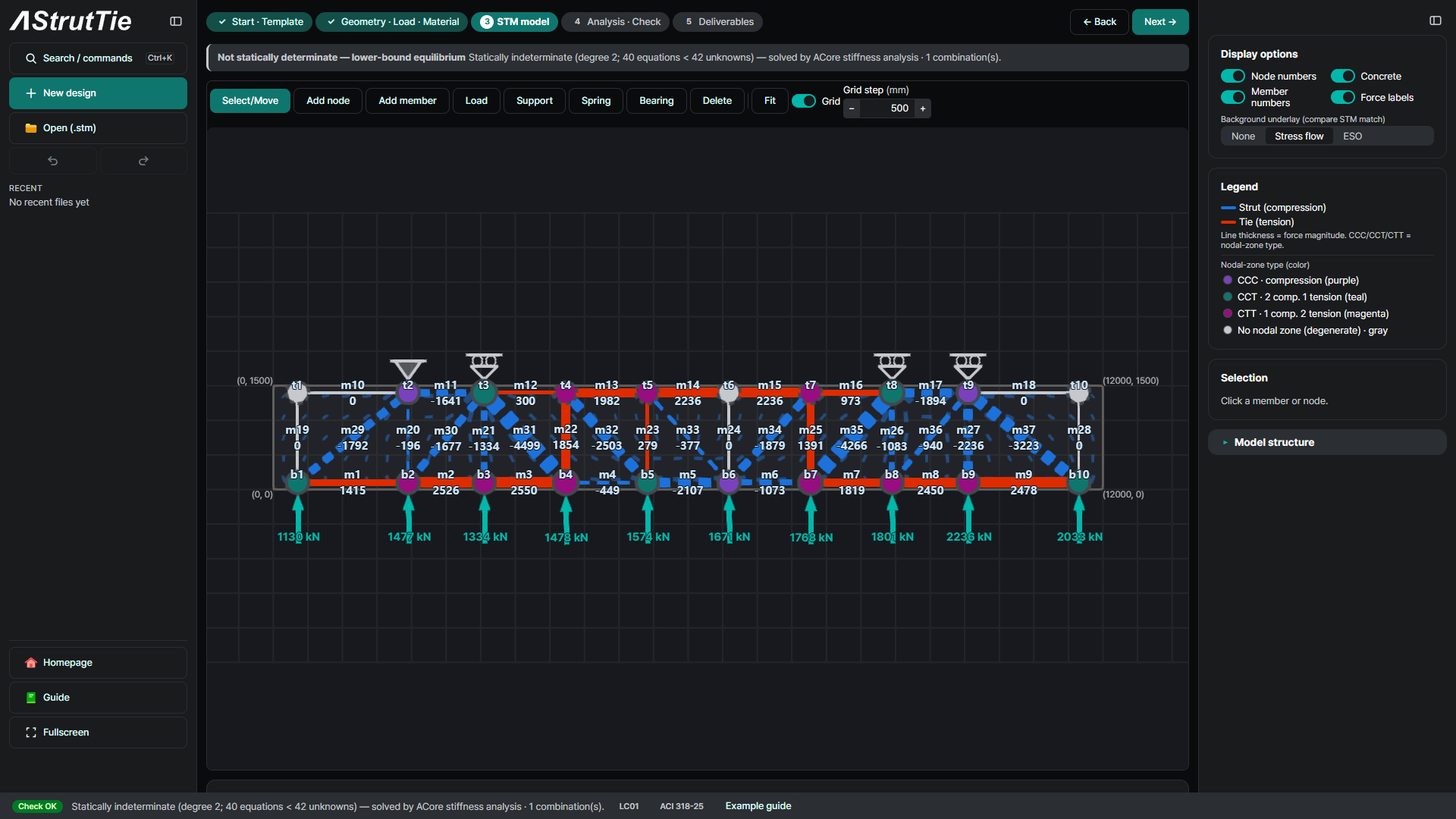The image size is (1456, 819).
Task: Click the Next button
Action: (1160, 22)
